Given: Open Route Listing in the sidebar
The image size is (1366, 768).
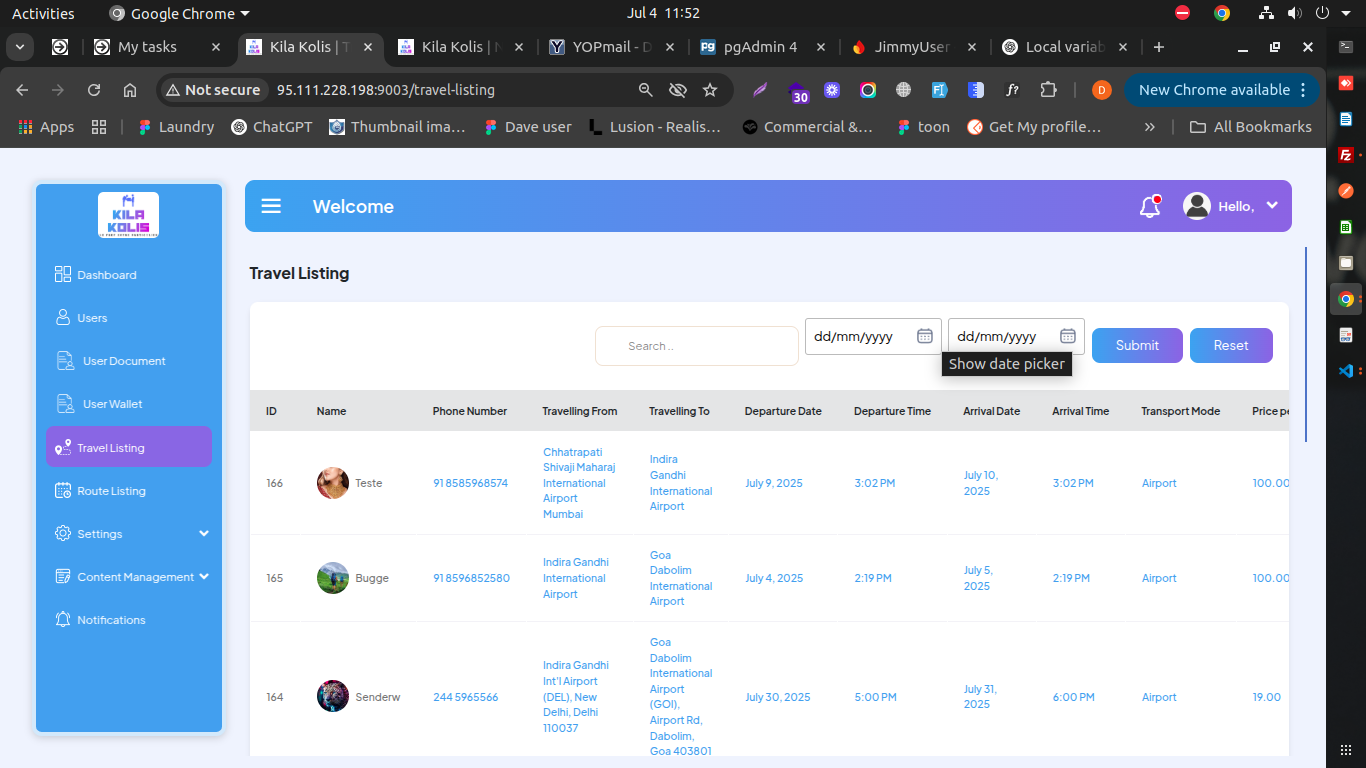Looking at the screenshot, I should click(111, 491).
